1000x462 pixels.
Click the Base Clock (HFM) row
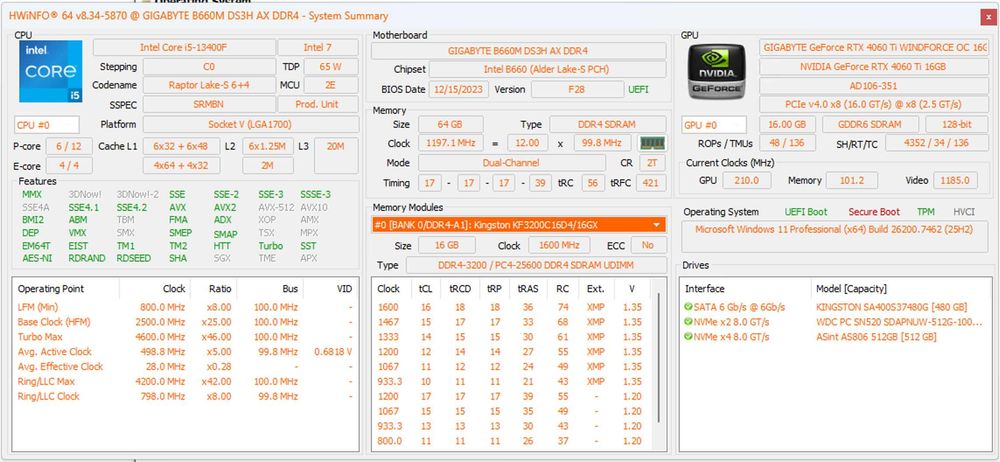point(185,322)
